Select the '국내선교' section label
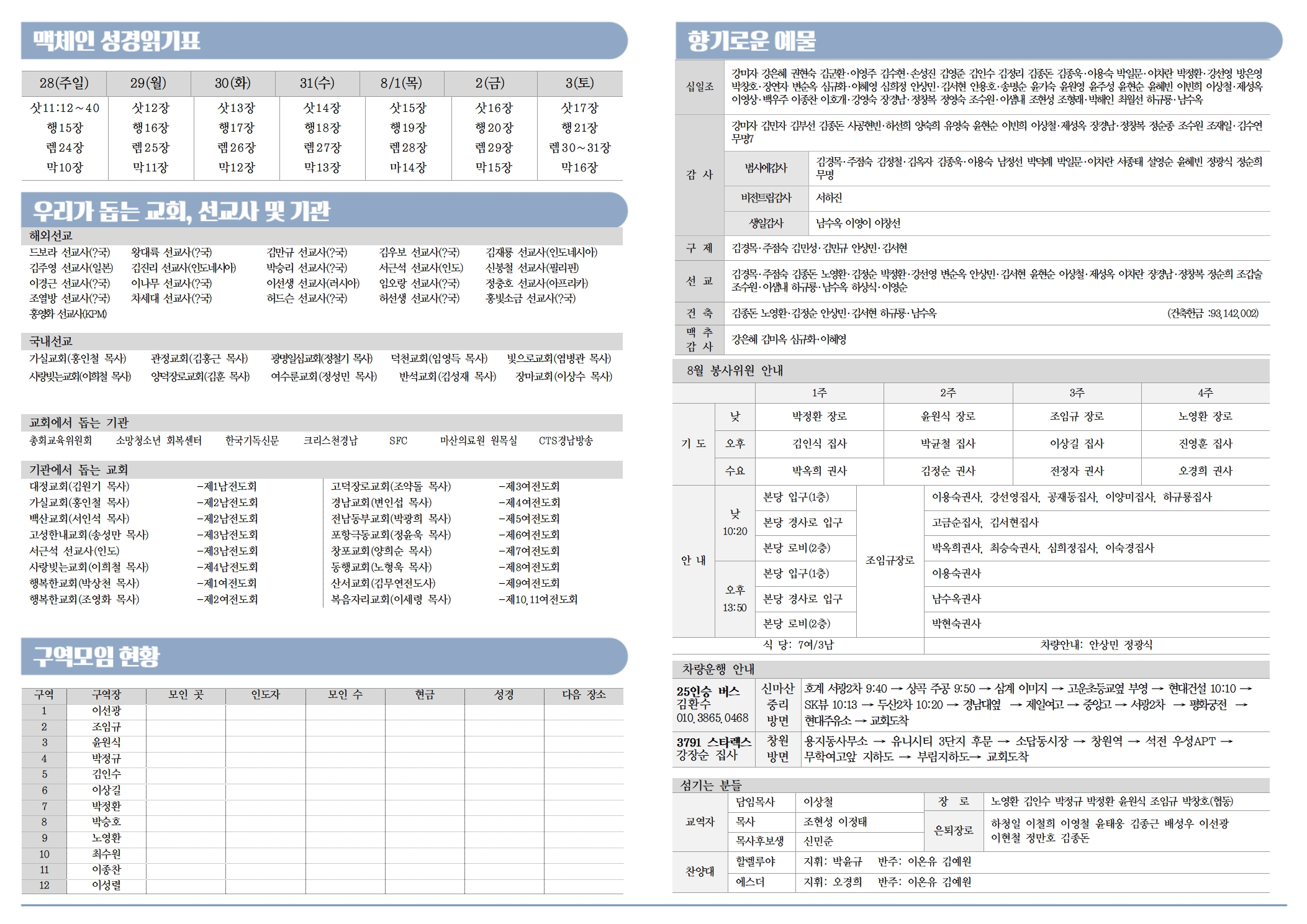 pyautogui.click(x=51, y=342)
